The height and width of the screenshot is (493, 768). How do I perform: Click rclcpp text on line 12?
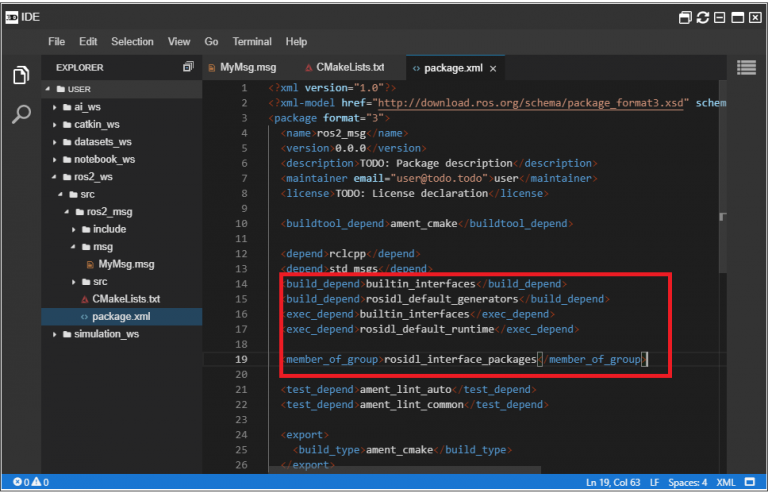[x=348, y=254]
